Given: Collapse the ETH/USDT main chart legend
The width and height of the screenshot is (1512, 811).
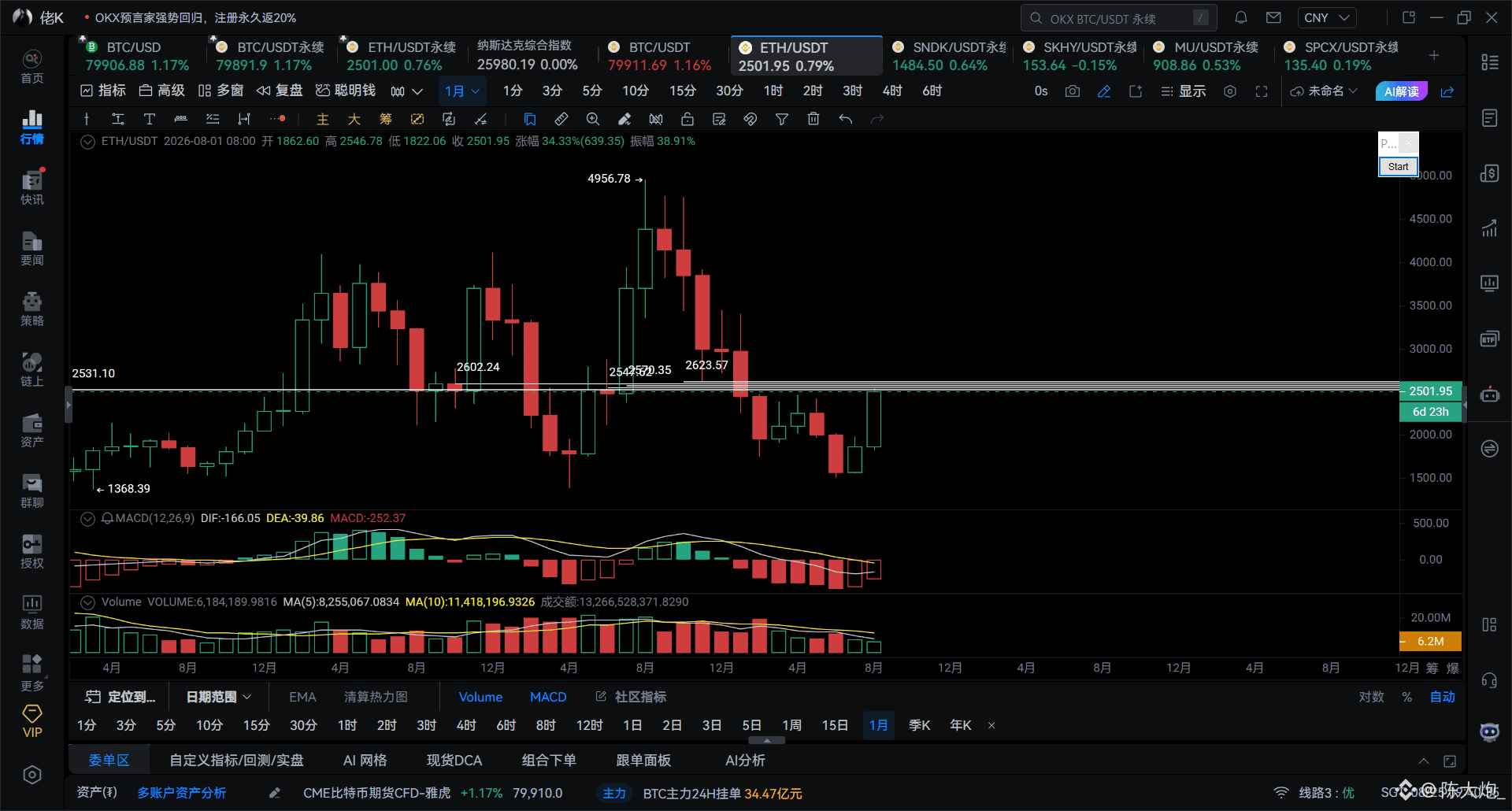Looking at the screenshot, I should (87, 142).
